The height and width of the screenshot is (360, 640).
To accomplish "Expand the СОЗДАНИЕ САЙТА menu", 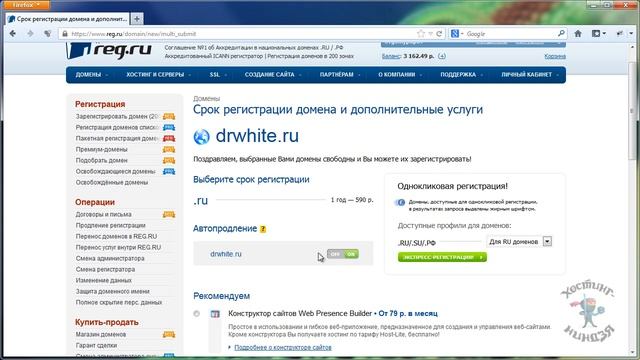I will pyautogui.click(x=273, y=75).
